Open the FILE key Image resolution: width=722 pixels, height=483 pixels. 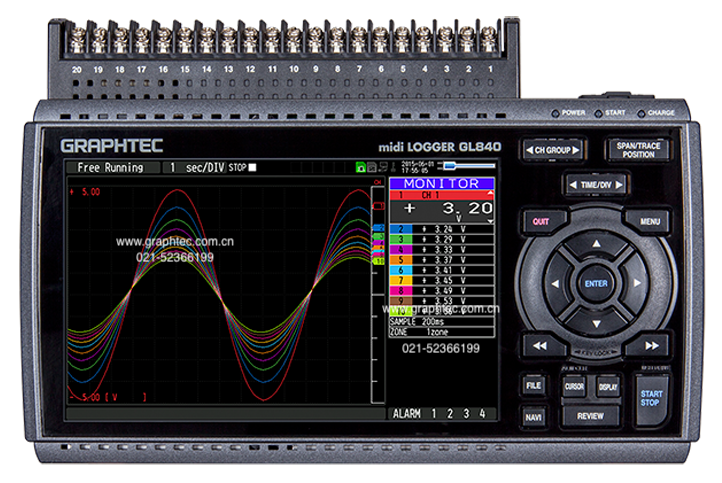[534, 385]
